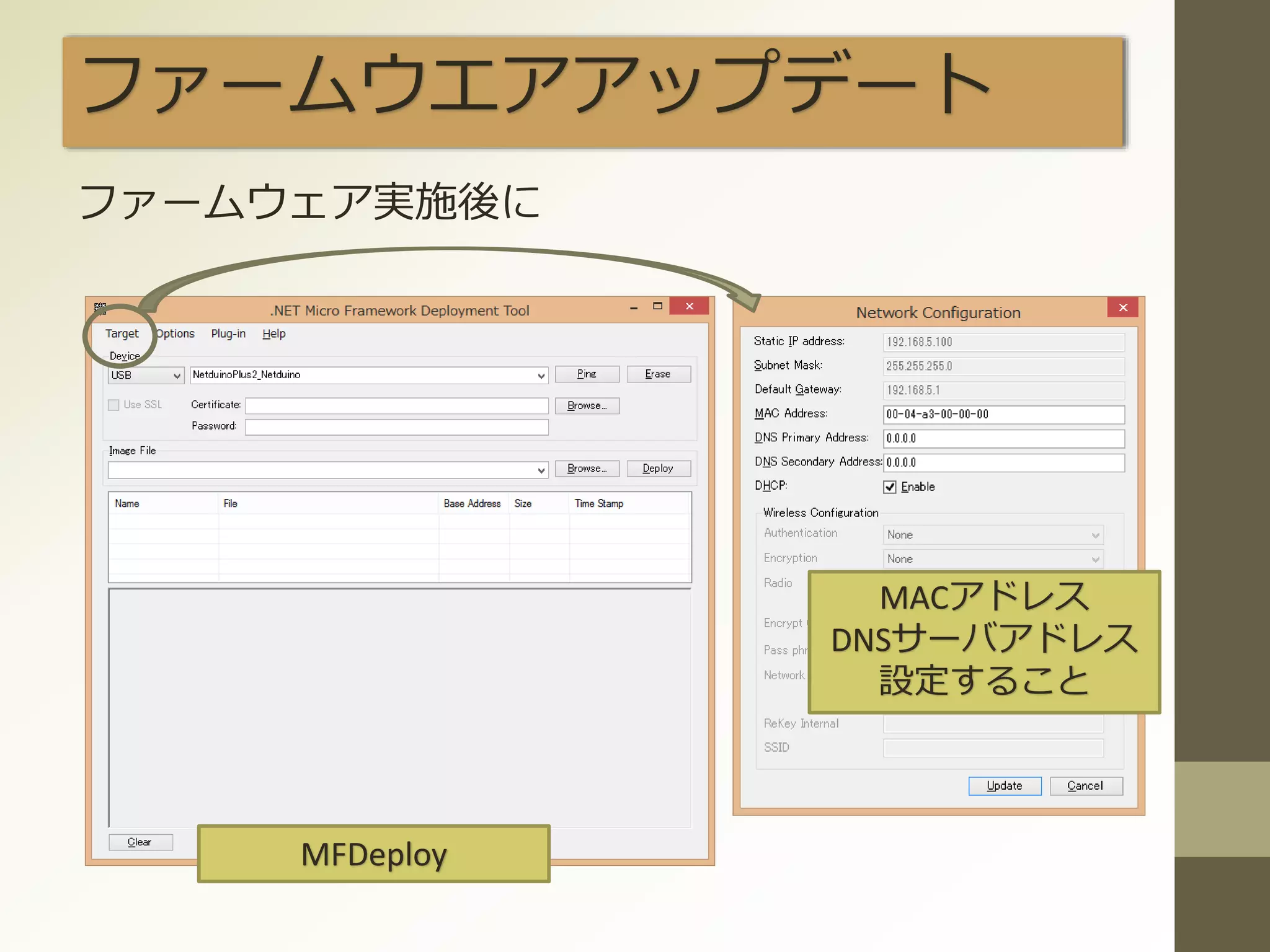Image resolution: width=1270 pixels, height=952 pixels.
Task: Click the Erase button
Action: 658,374
